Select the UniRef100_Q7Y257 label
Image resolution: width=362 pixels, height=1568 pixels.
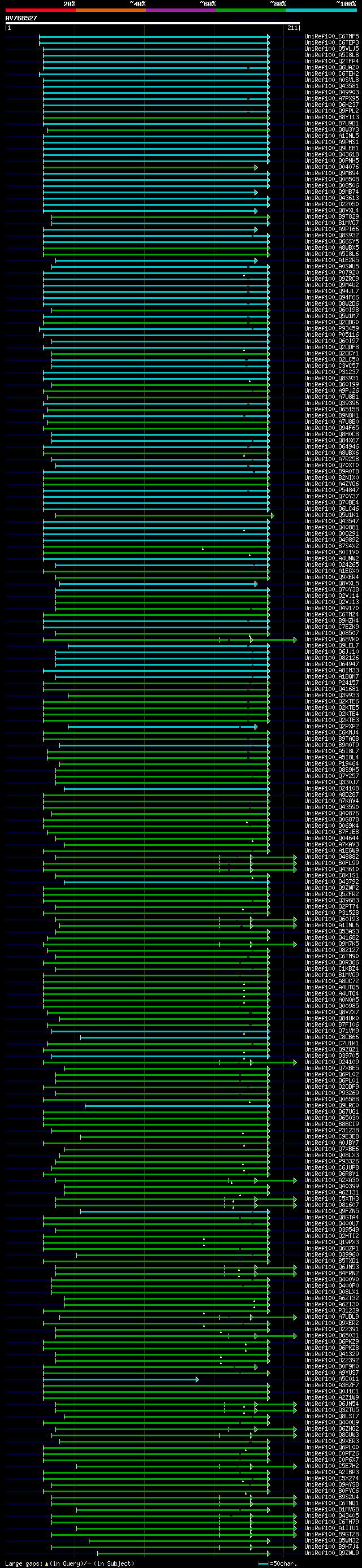pos(331,775)
